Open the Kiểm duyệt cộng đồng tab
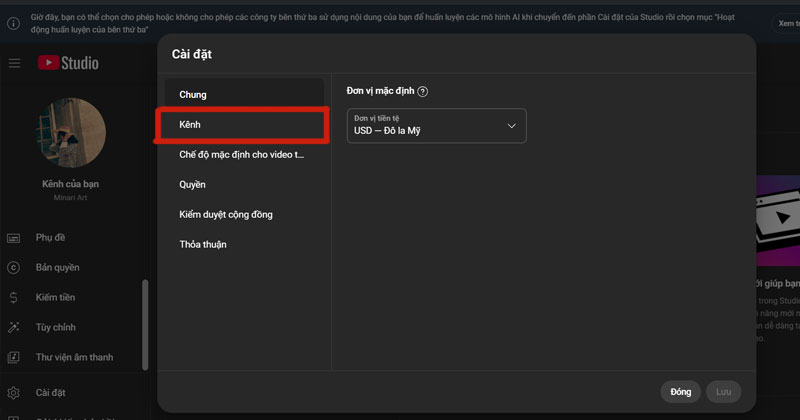 pos(226,215)
